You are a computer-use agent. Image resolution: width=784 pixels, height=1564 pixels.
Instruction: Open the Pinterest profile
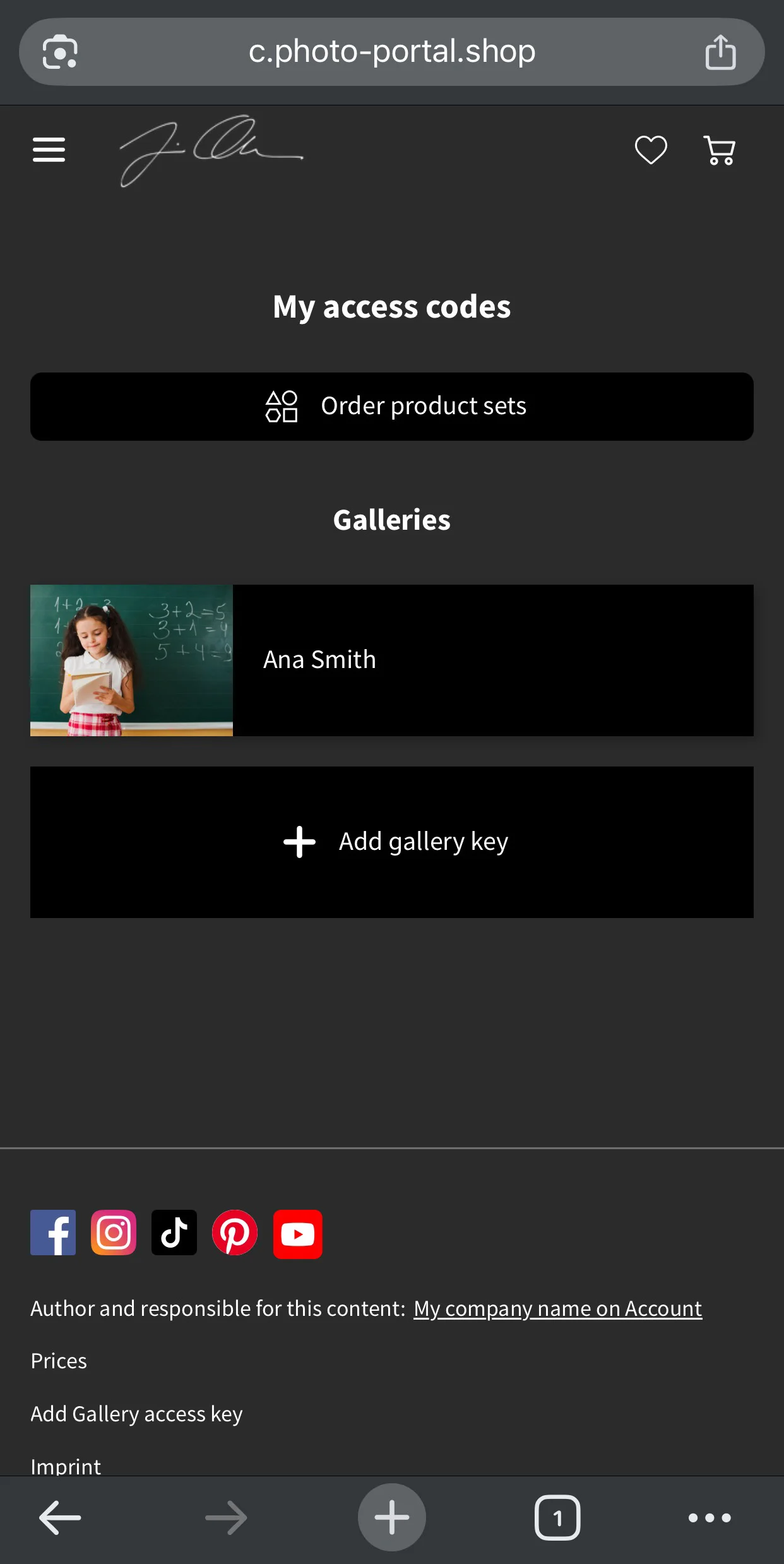pos(235,1233)
